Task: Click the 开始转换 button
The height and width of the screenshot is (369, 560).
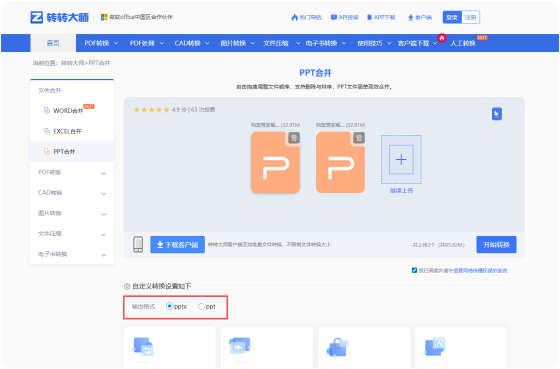Action: point(496,244)
